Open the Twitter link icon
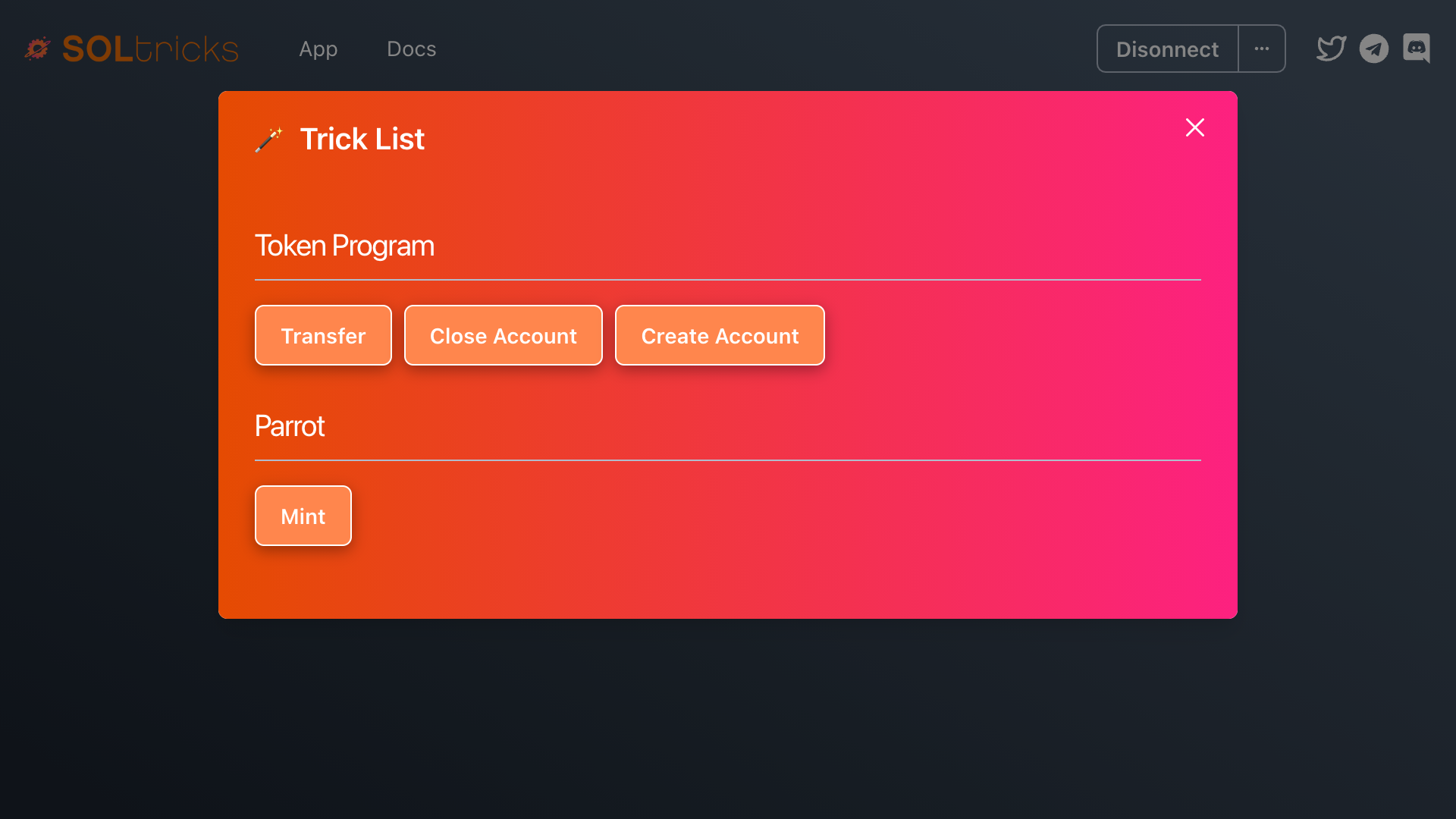This screenshot has width=1456, height=819. click(x=1331, y=49)
